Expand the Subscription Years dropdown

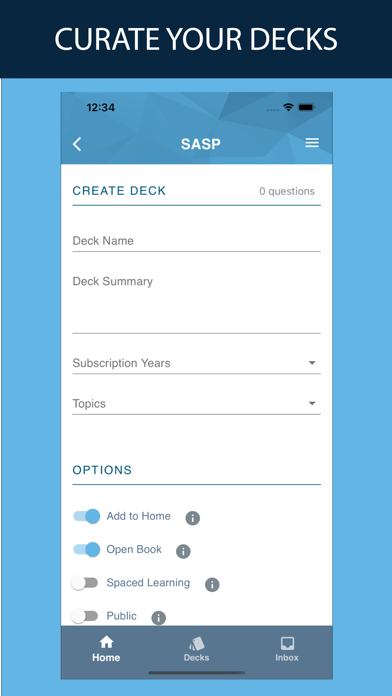pos(196,363)
